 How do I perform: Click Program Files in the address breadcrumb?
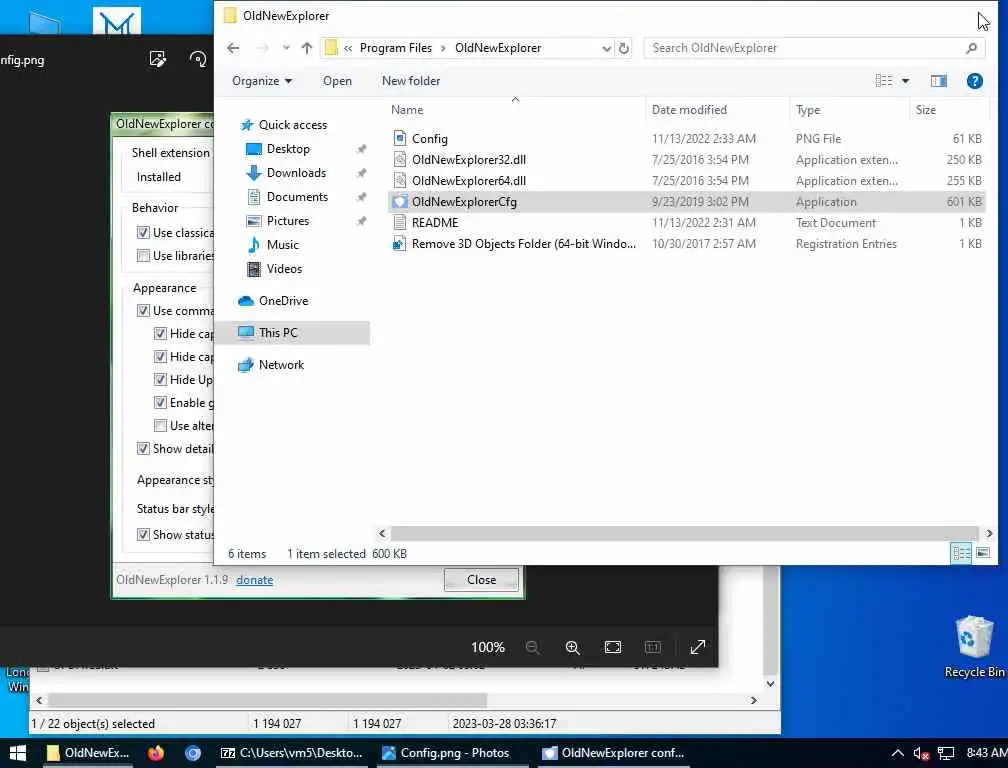[x=396, y=48]
